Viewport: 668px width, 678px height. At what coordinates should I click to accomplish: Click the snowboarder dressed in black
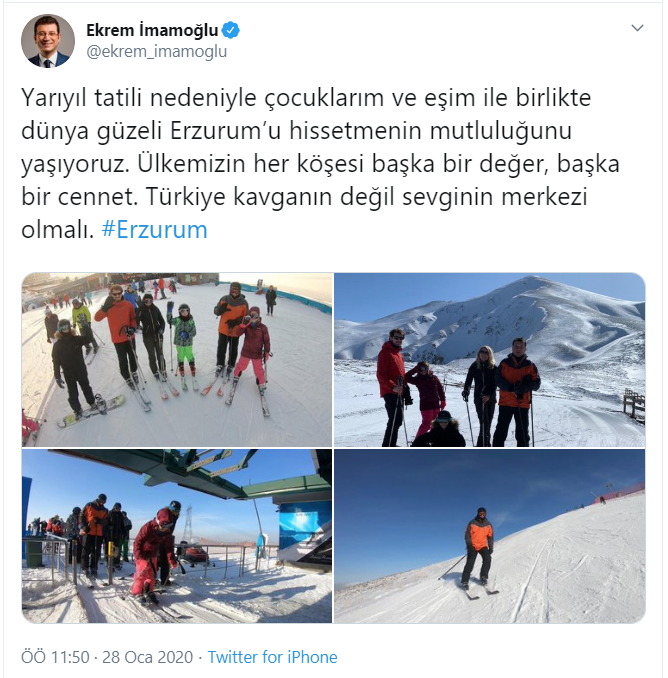click(73, 365)
